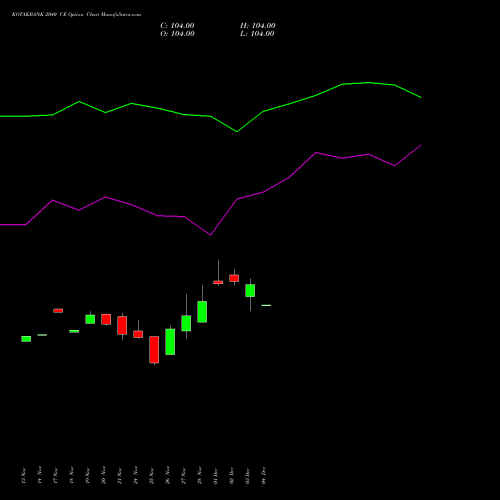Click the 17 Nov date label
The height and width of the screenshot is (500, 500).
56,475
